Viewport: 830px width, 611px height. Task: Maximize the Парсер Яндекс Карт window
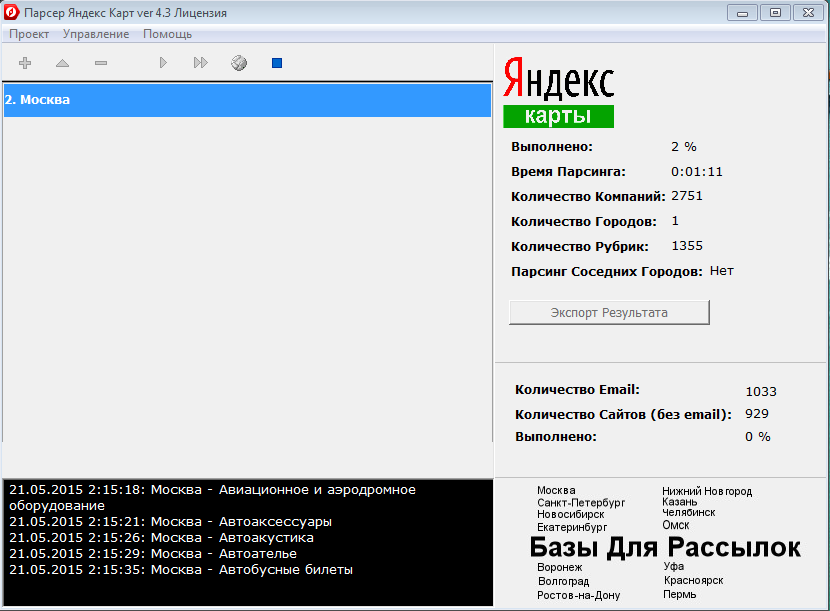[775, 13]
